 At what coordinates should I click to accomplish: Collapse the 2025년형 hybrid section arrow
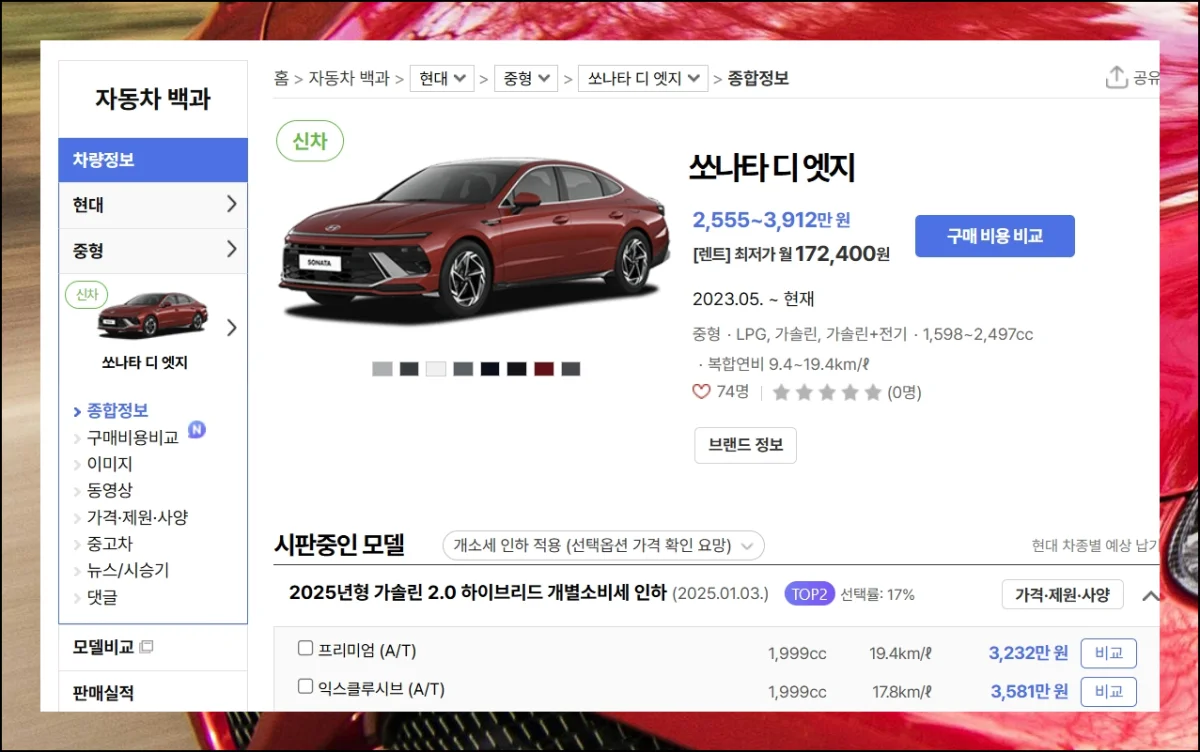[1150, 595]
